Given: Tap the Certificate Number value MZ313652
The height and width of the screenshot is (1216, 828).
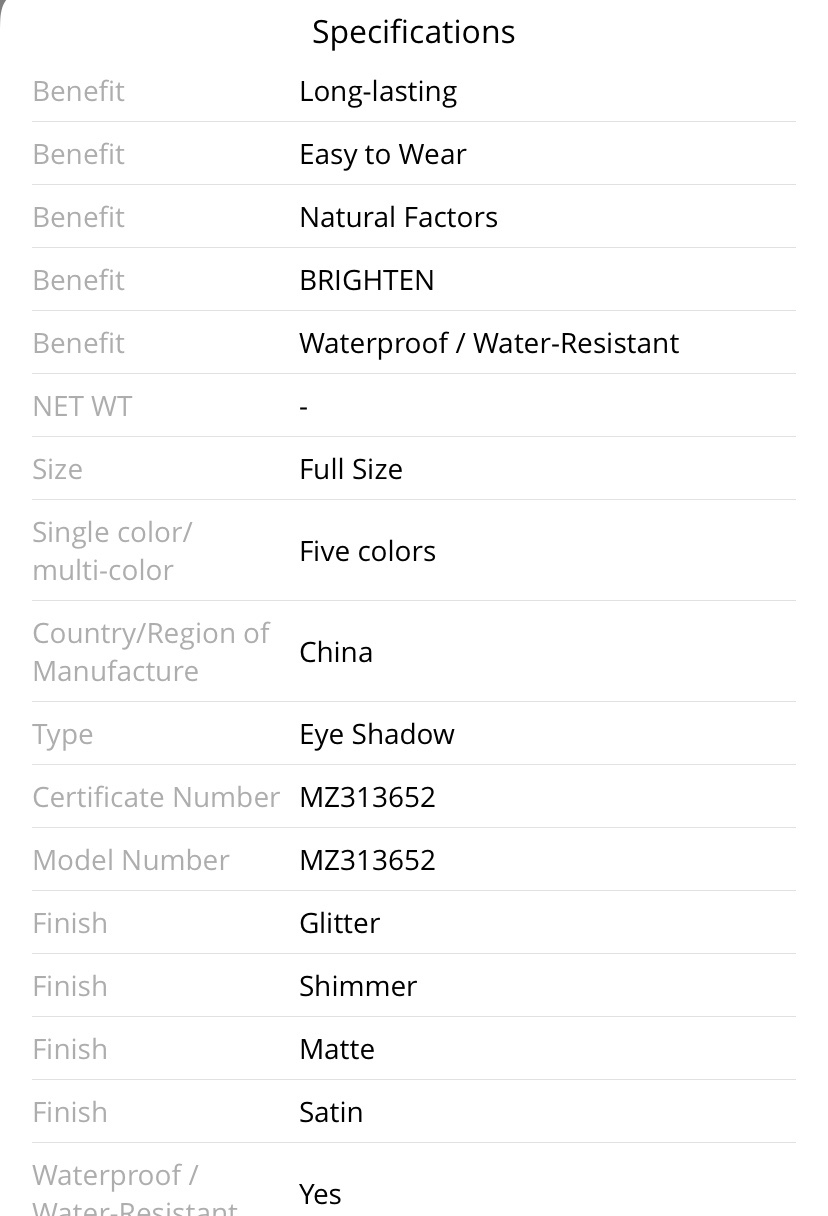Looking at the screenshot, I should (367, 797).
